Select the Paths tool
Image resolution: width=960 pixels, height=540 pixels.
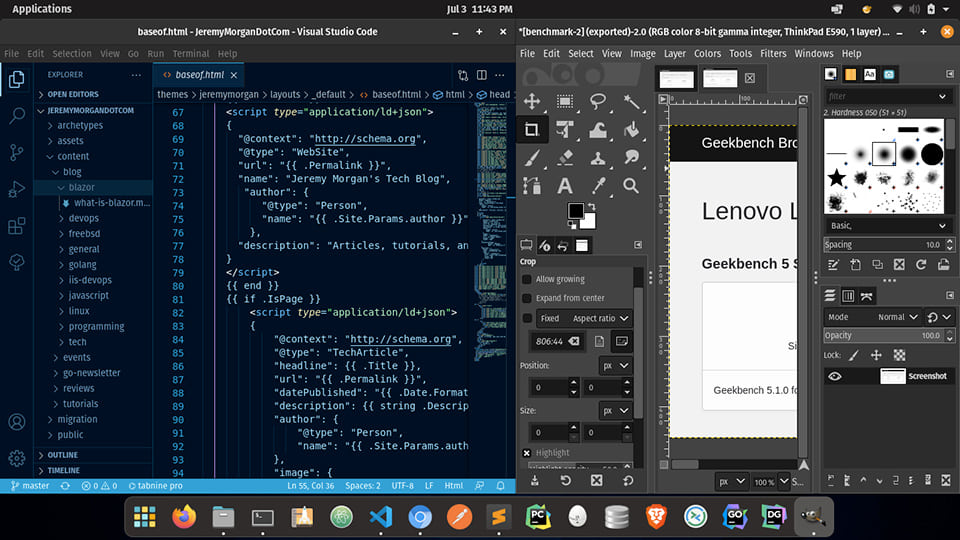531,186
